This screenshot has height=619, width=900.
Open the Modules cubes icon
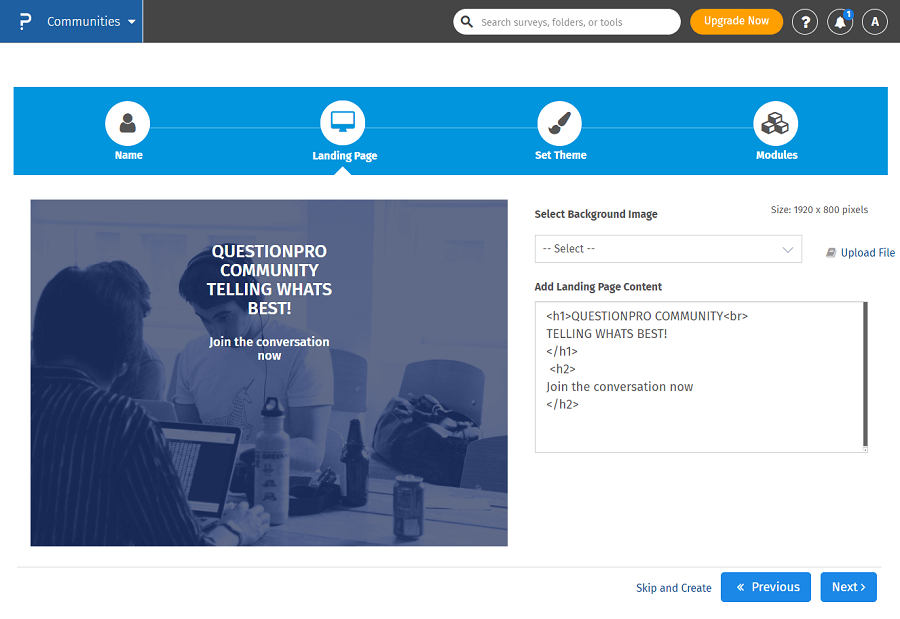click(775, 123)
